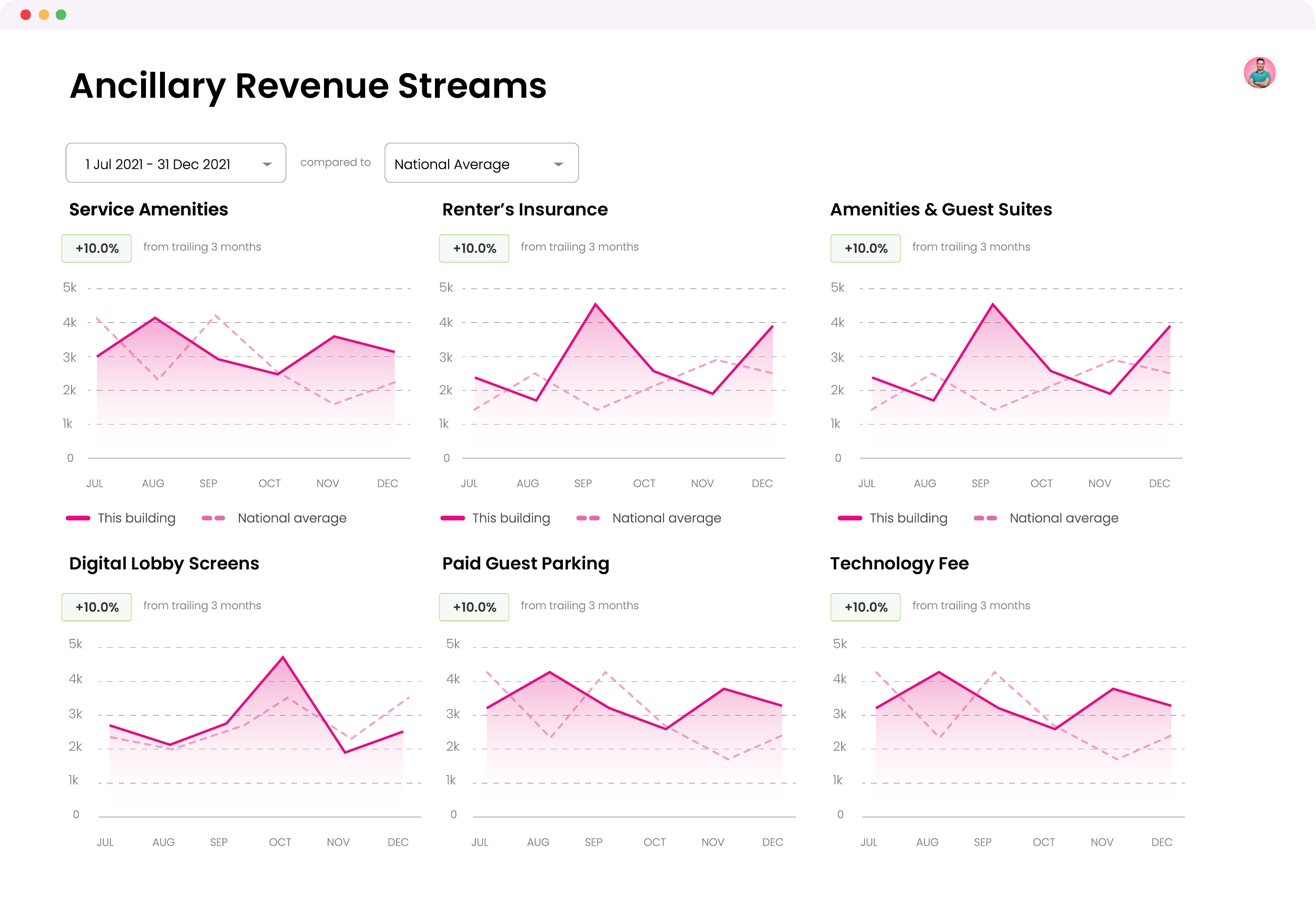The height and width of the screenshot is (903, 1316).
Task: Click Renter's Insurance chart SEP peak point
Action: point(595,304)
